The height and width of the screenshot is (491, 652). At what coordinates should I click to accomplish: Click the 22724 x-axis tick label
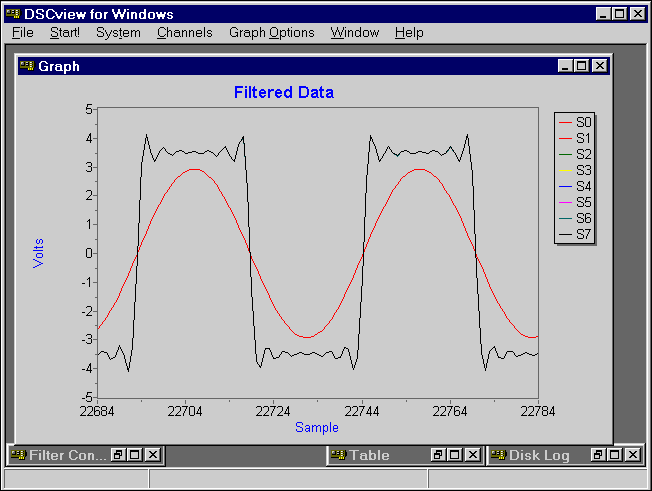coord(273,411)
